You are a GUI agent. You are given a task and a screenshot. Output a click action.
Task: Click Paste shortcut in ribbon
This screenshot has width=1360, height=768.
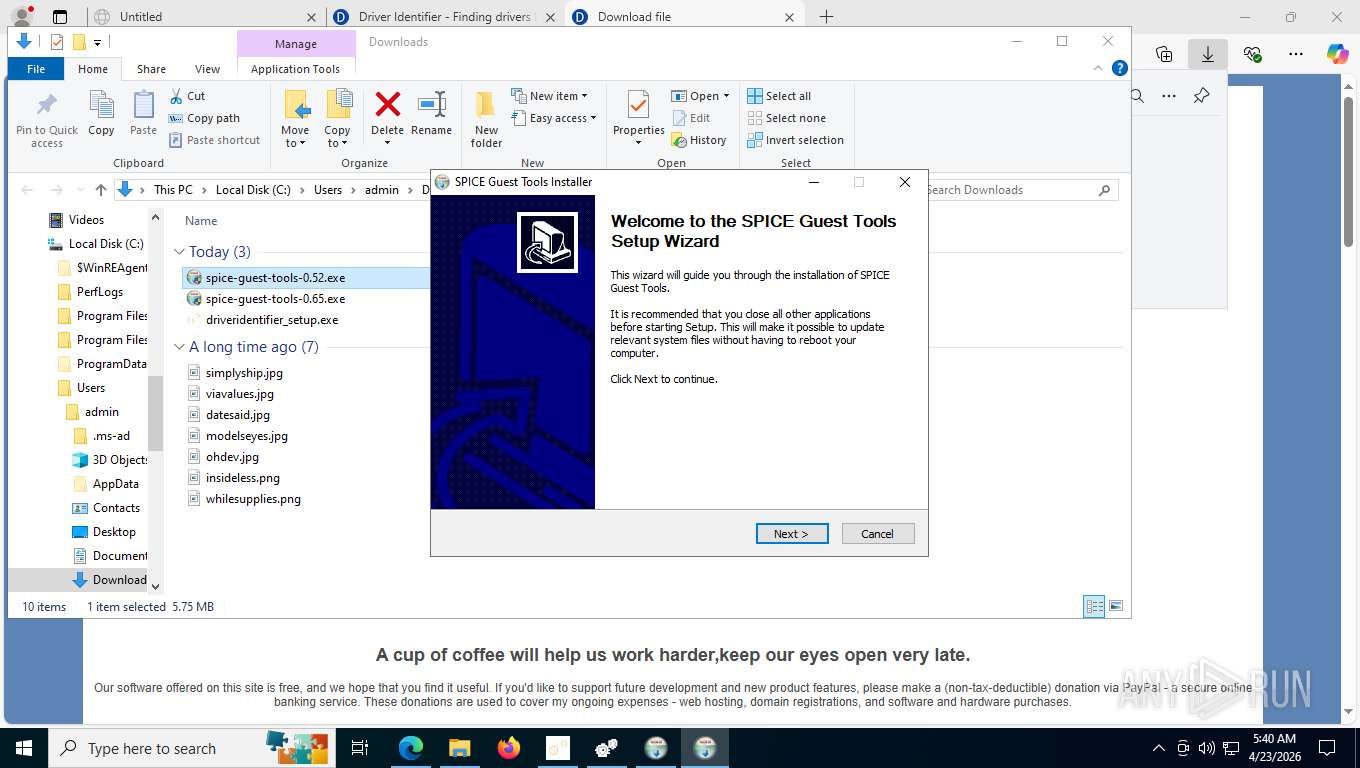tap(214, 140)
